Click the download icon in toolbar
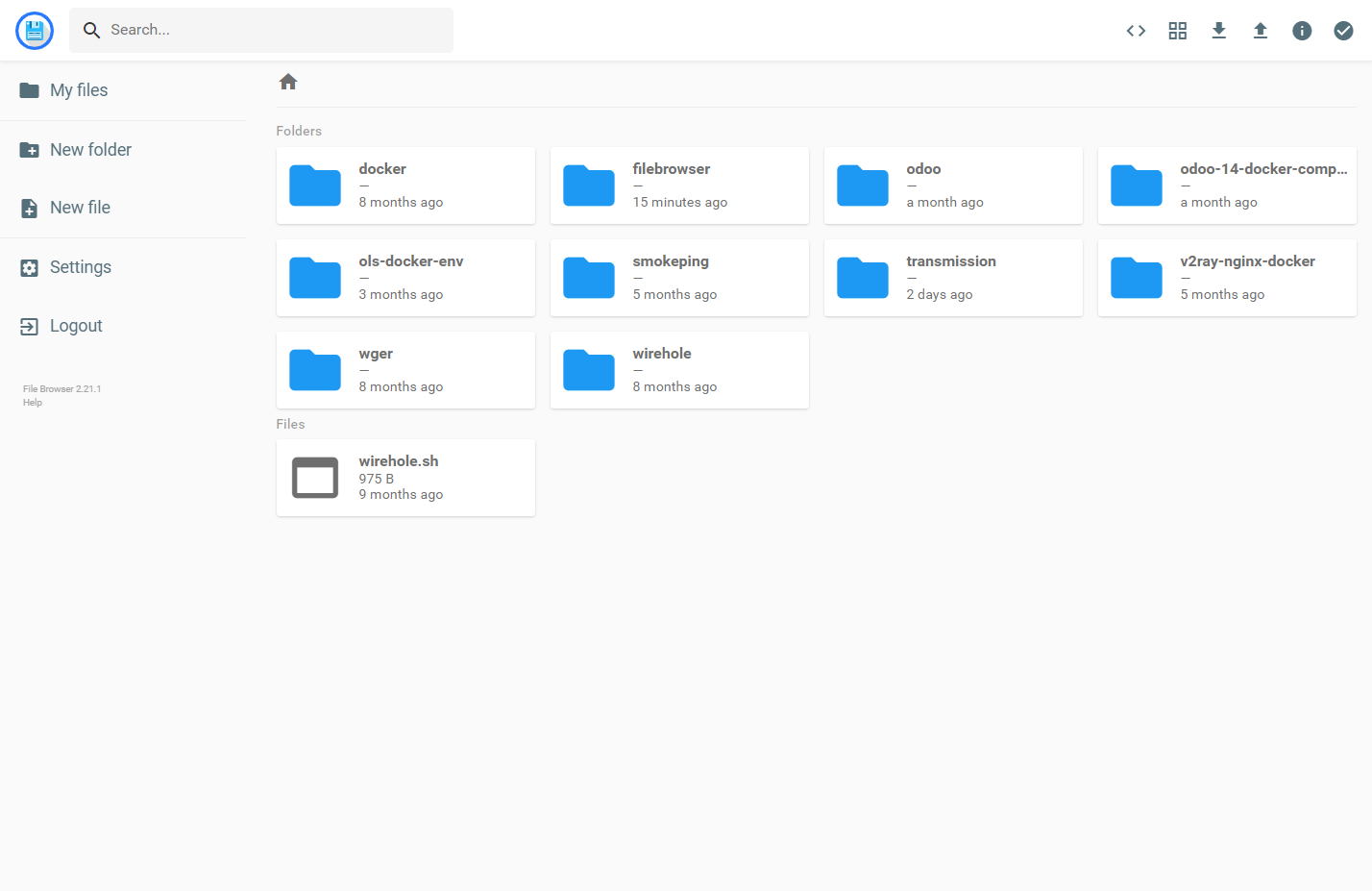This screenshot has width=1372, height=891. coord(1219,31)
